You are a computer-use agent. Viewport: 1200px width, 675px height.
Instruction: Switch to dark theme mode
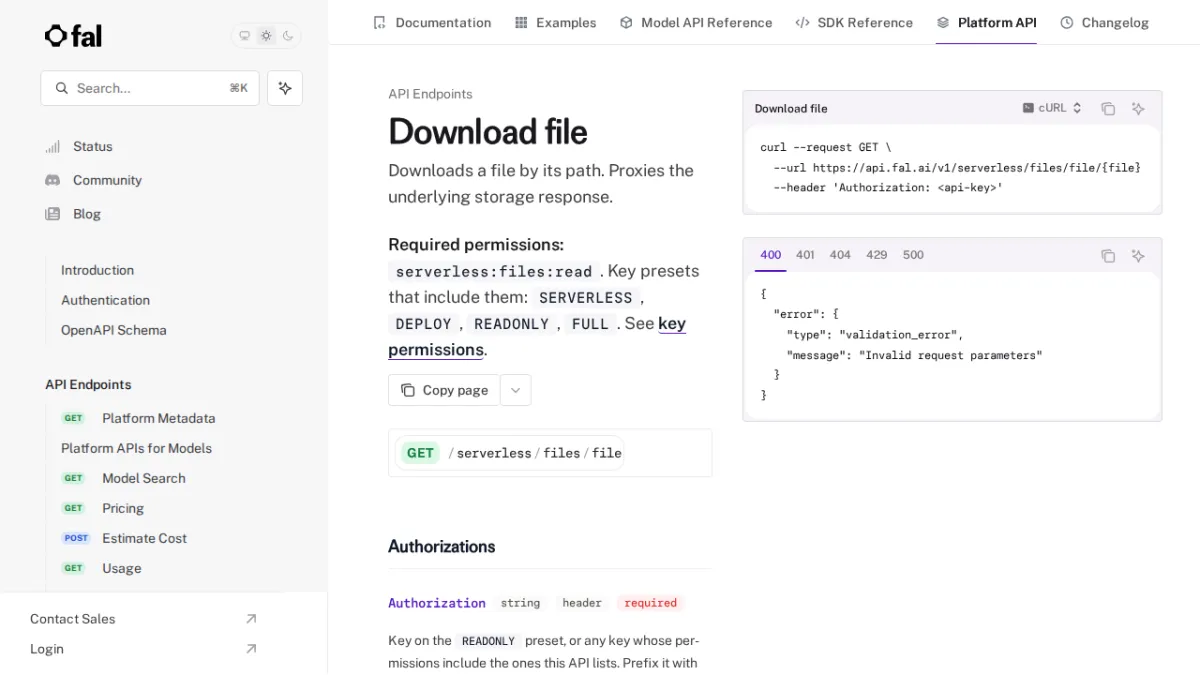tap(288, 36)
